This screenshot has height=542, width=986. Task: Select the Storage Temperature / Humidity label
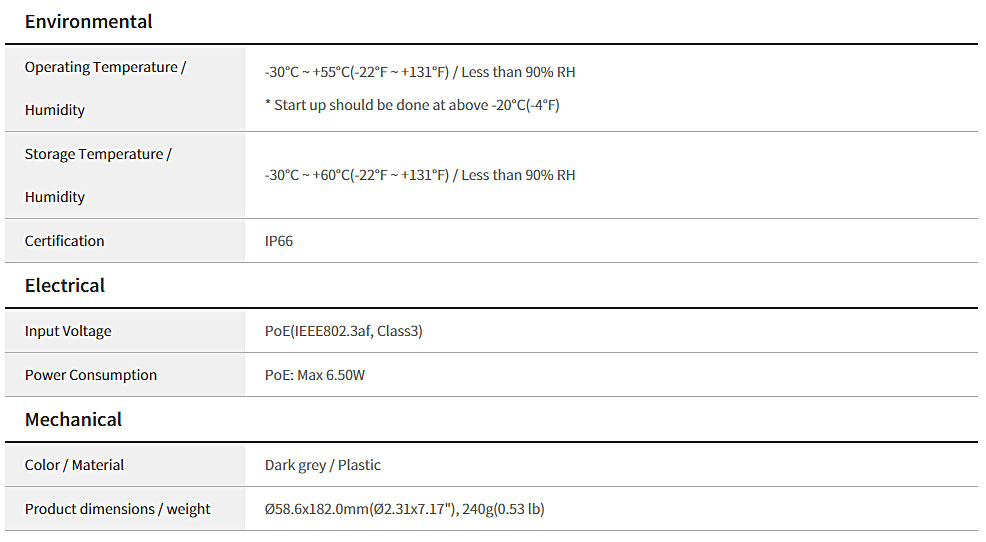tap(98, 175)
